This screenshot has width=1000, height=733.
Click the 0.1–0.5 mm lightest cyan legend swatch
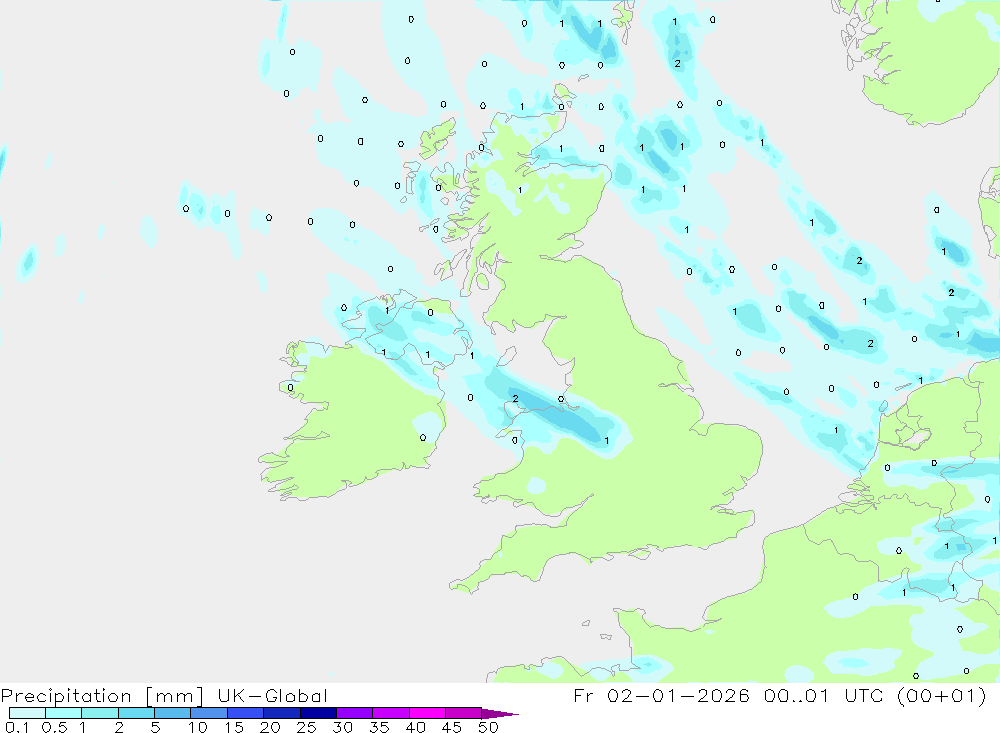(x=27, y=713)
